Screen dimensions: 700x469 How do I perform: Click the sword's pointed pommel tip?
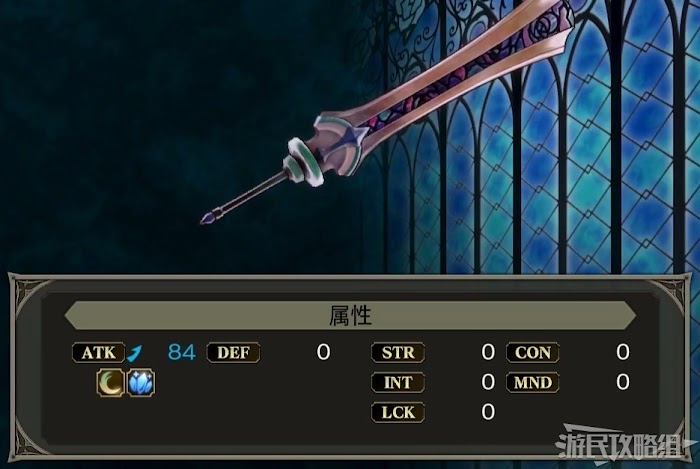(208, 218)
